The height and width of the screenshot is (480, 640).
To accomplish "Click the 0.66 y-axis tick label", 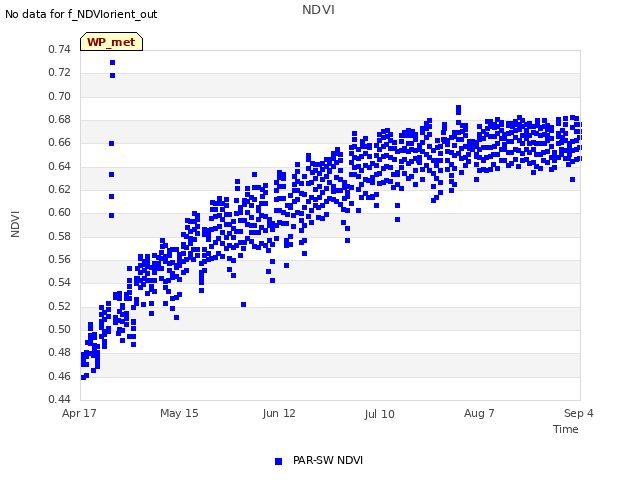I will tap(60, 142).
